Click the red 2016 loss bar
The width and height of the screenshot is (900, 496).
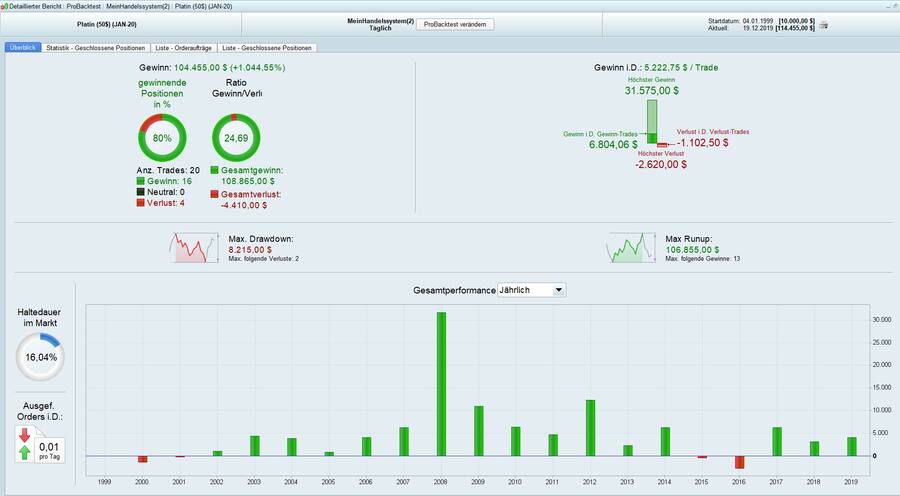740,462
